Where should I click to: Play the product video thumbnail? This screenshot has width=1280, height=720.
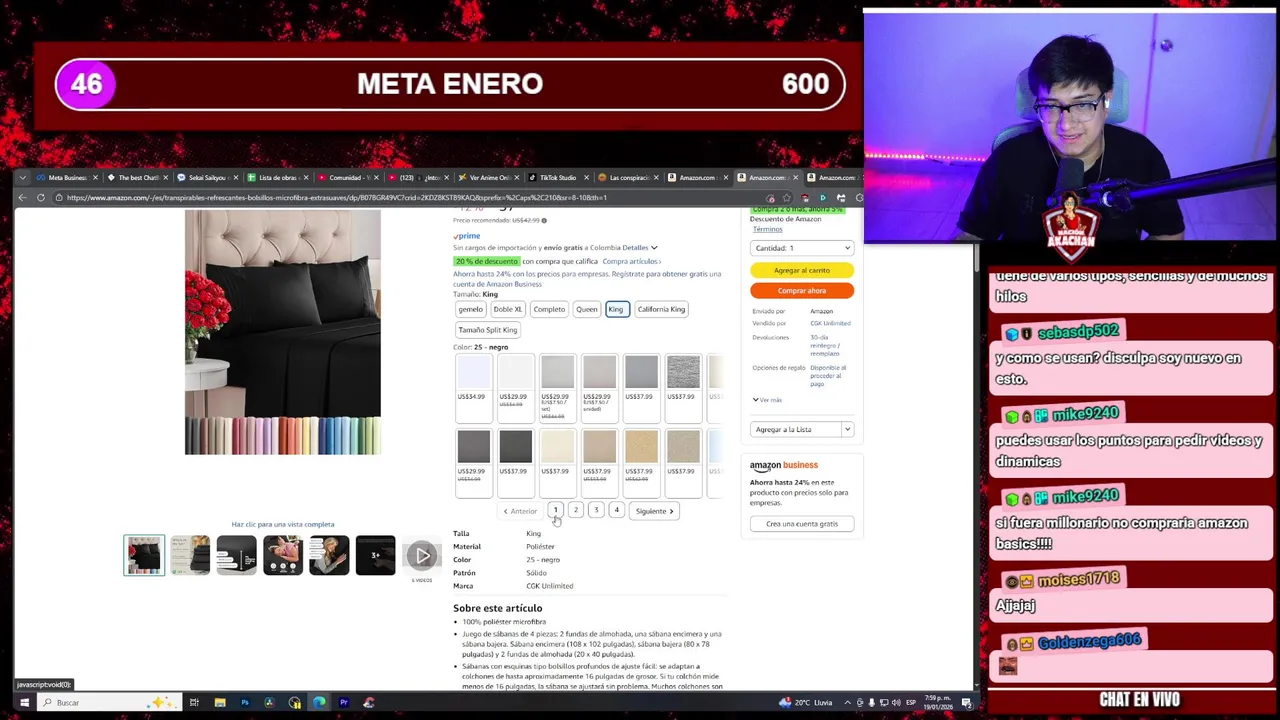tap(422, 556)
